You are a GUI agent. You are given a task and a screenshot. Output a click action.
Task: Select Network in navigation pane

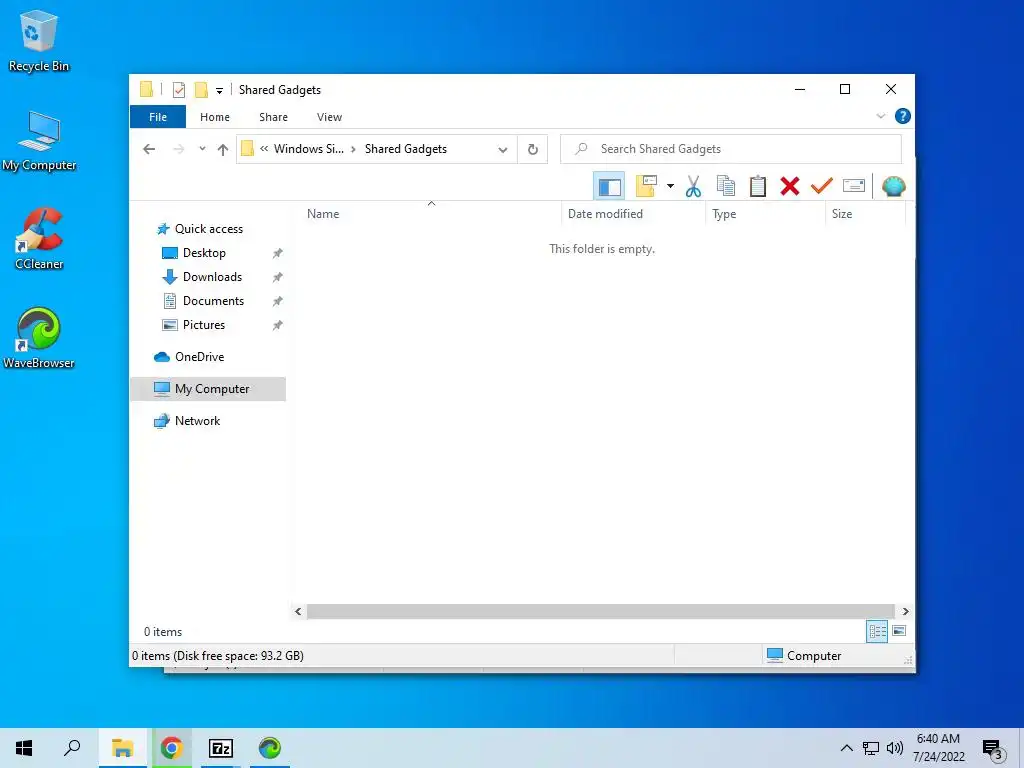tap(197, 421)
